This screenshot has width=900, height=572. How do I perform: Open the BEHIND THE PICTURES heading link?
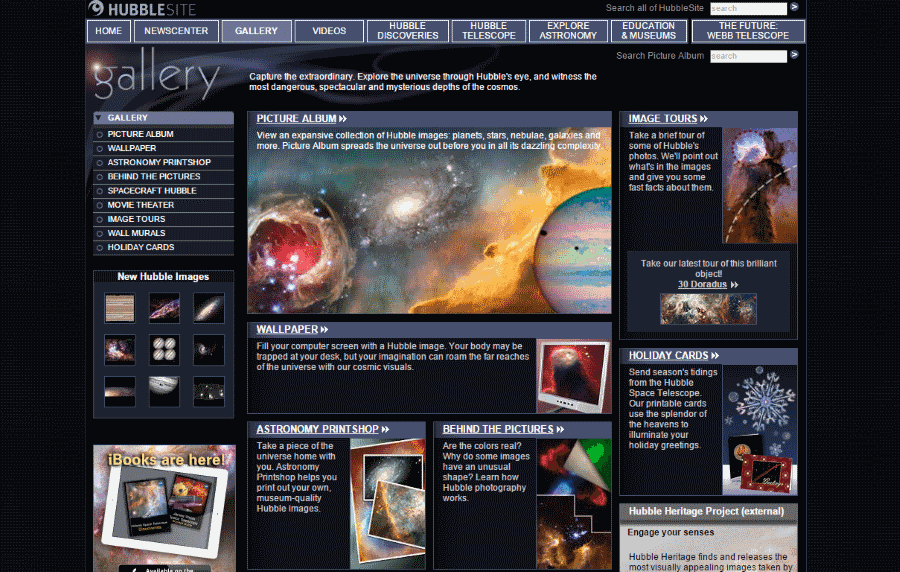pyautogui.click(x=503, y=429)
